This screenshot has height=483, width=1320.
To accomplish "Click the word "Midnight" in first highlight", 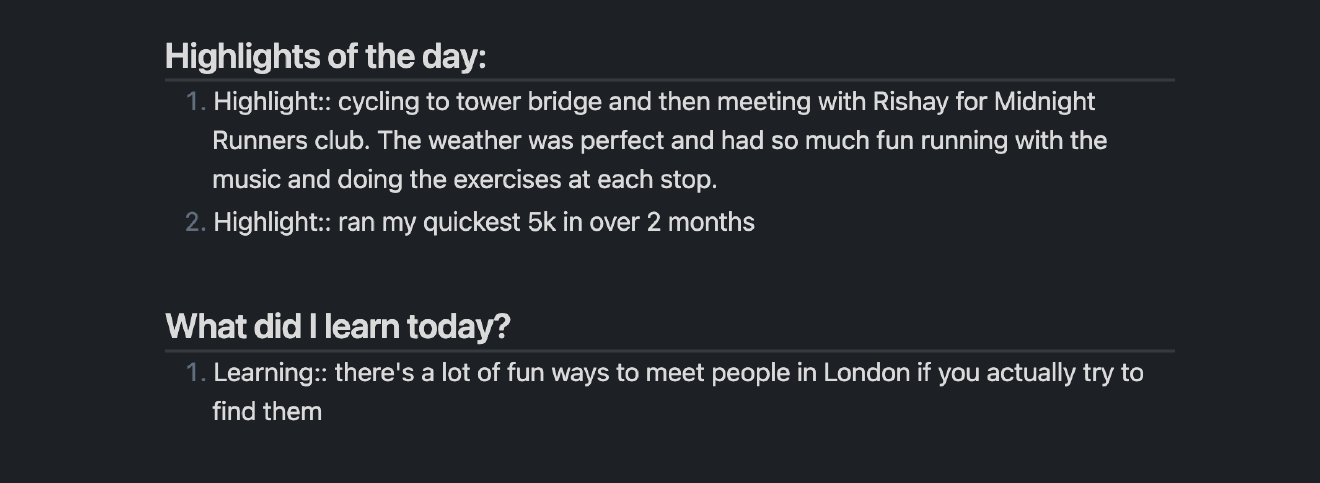I will [1044, 102].
